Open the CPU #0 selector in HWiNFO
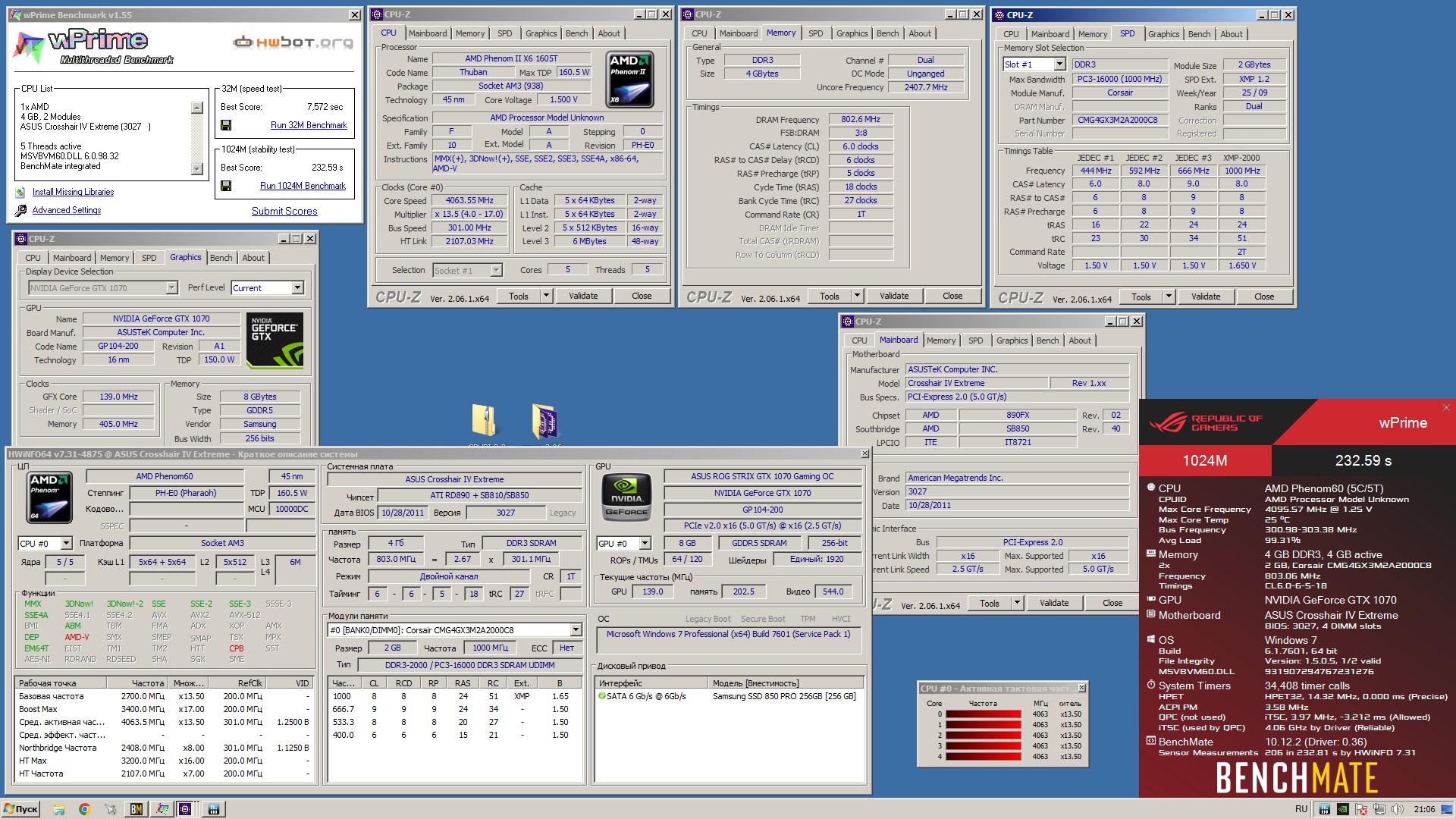Viewport: 1456px width, 819px height. pyautogui.click(x=66, y=544)
